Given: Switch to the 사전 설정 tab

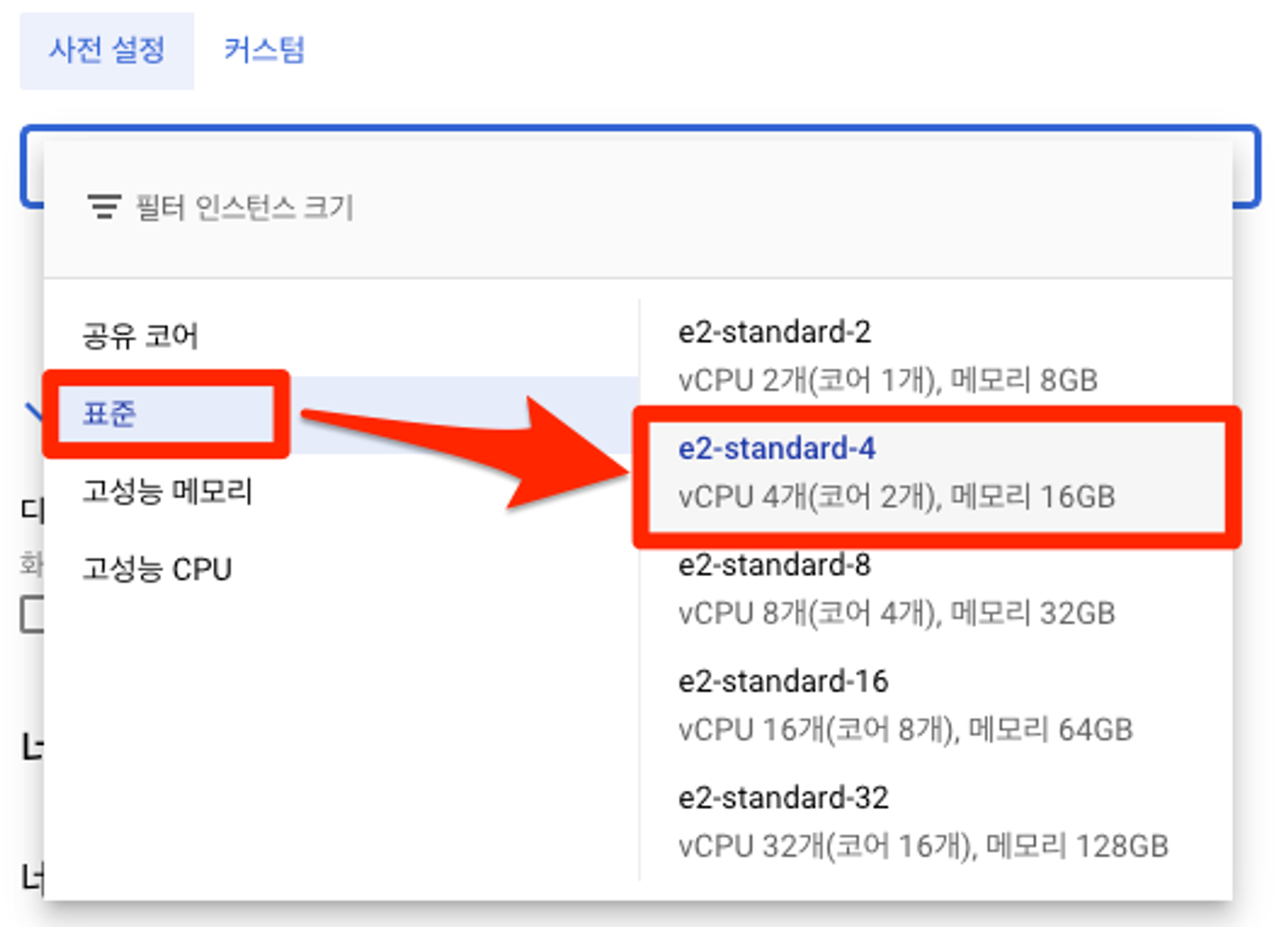Looking at the screenshot, I should coord(107,51).
